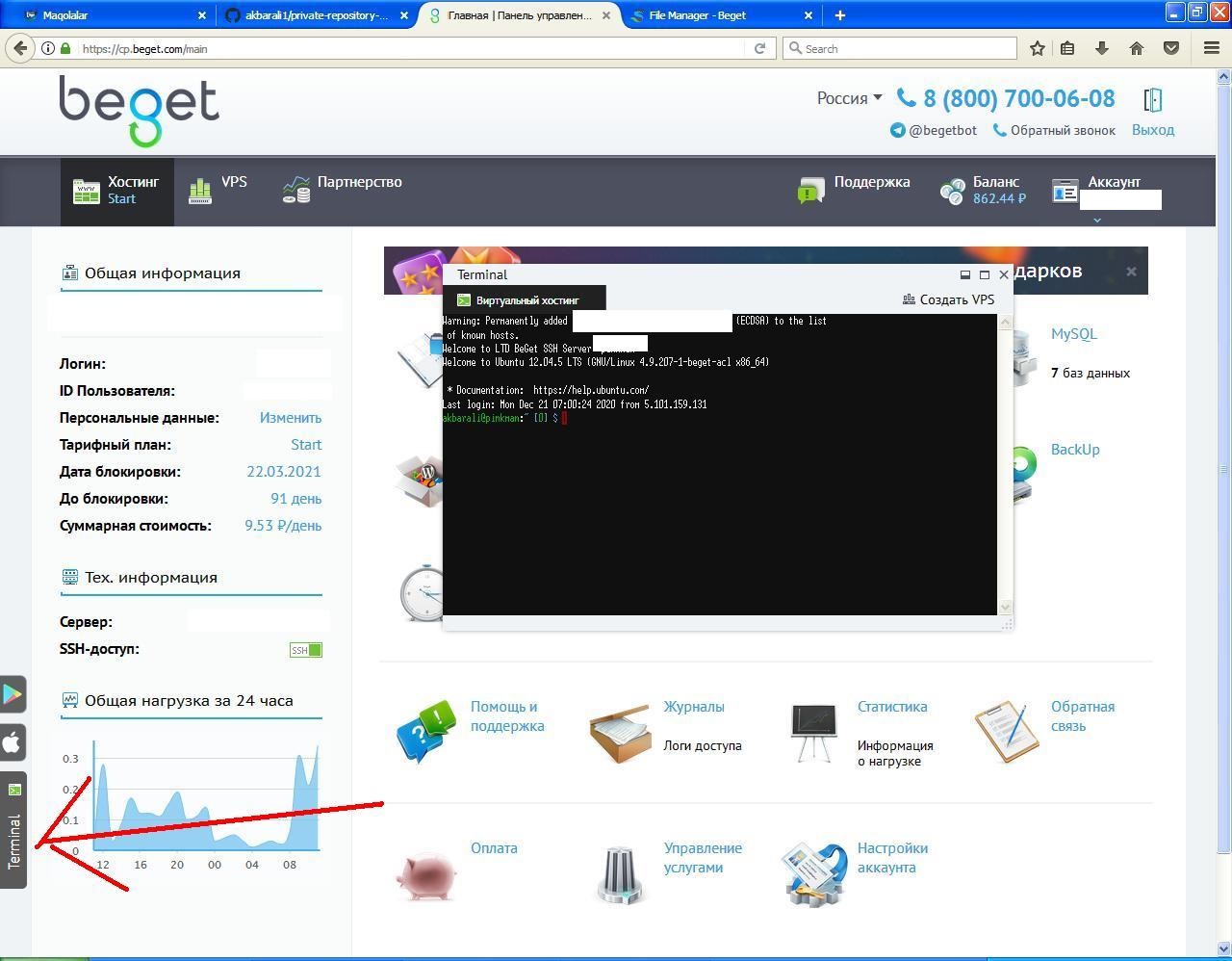Switch to File Manager - Beget tab
This screenshot has height=961, width=1232.
[x=722, y=15]
